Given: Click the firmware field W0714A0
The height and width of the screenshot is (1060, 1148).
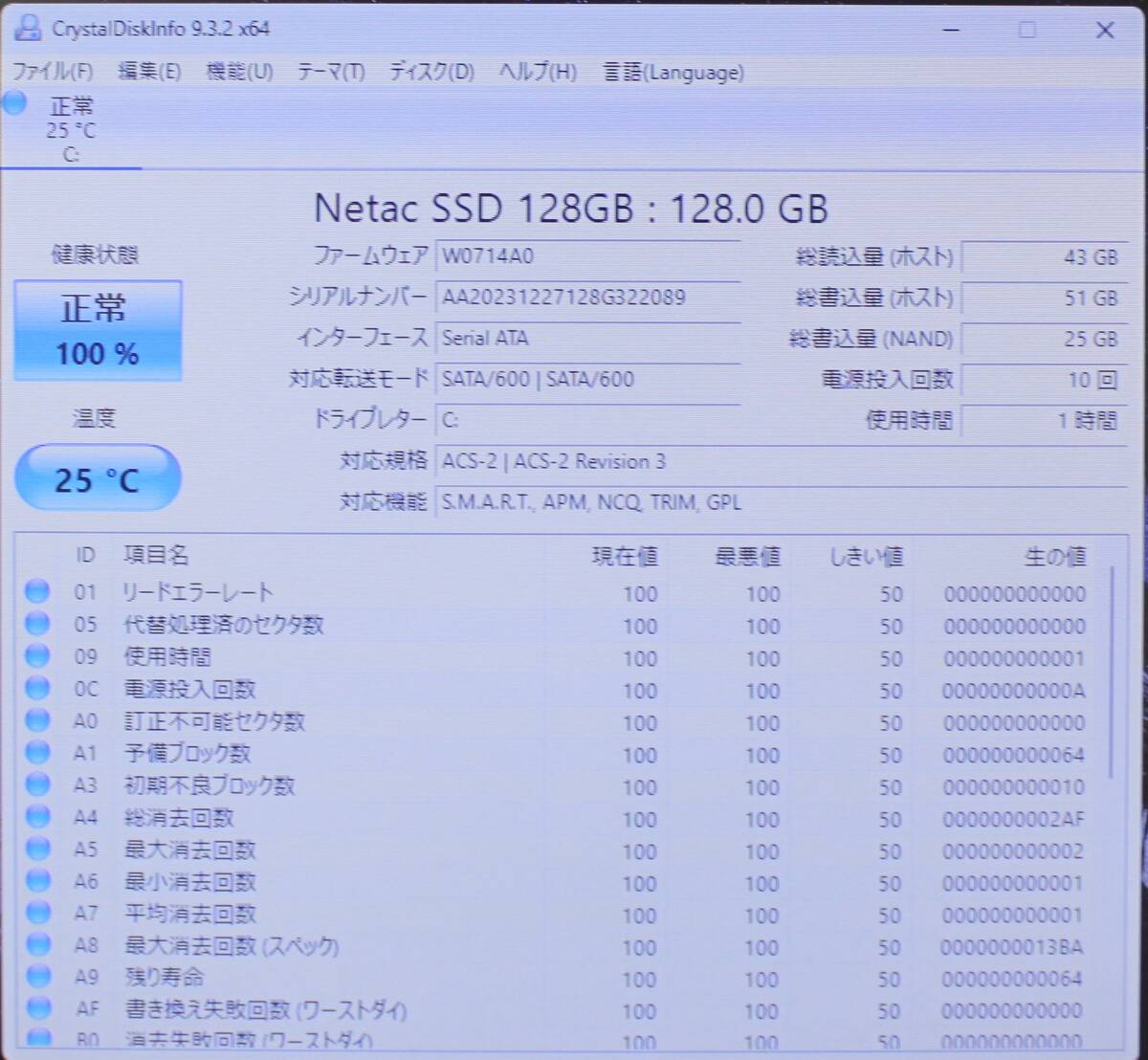Looking at the screenshot, I should point(587,256).
